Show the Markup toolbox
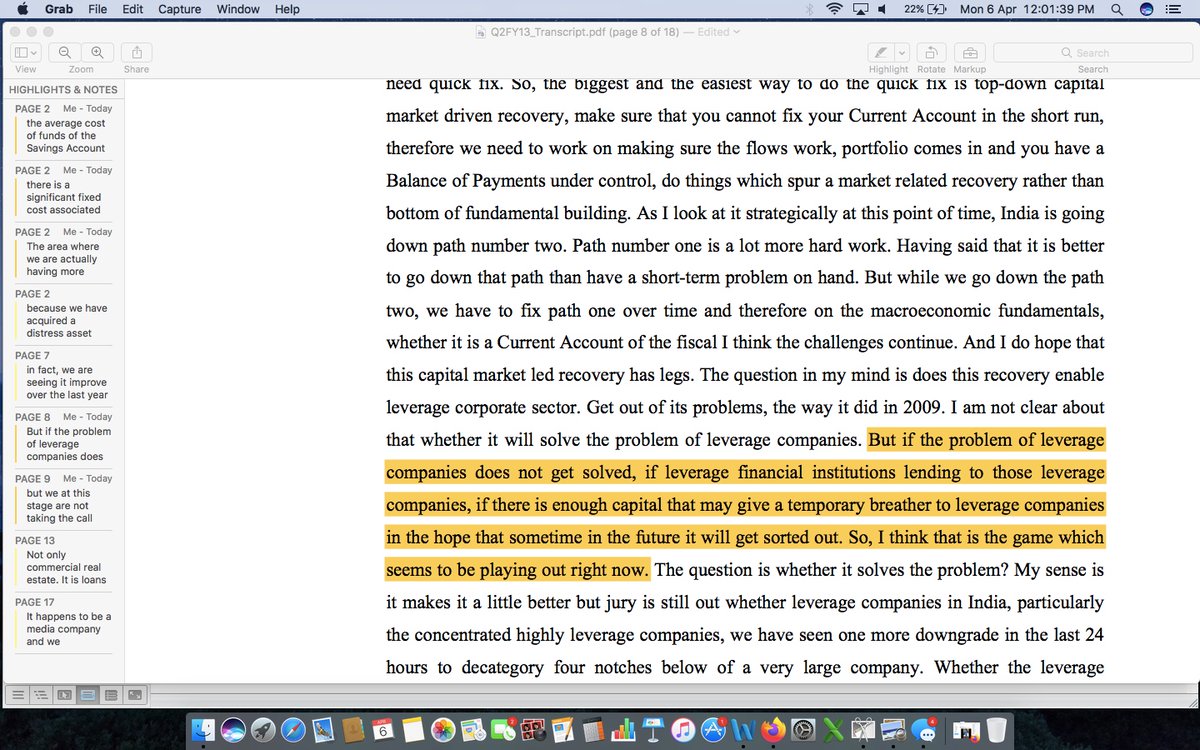1200x750 pixels. click(969, 53)
